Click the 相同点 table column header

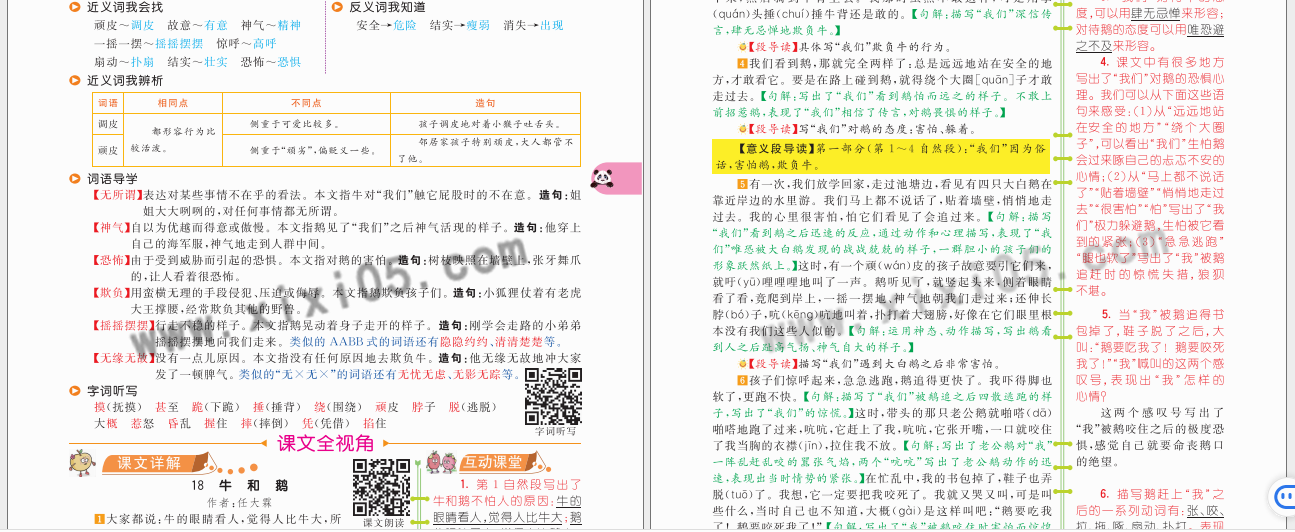[169, 103]
